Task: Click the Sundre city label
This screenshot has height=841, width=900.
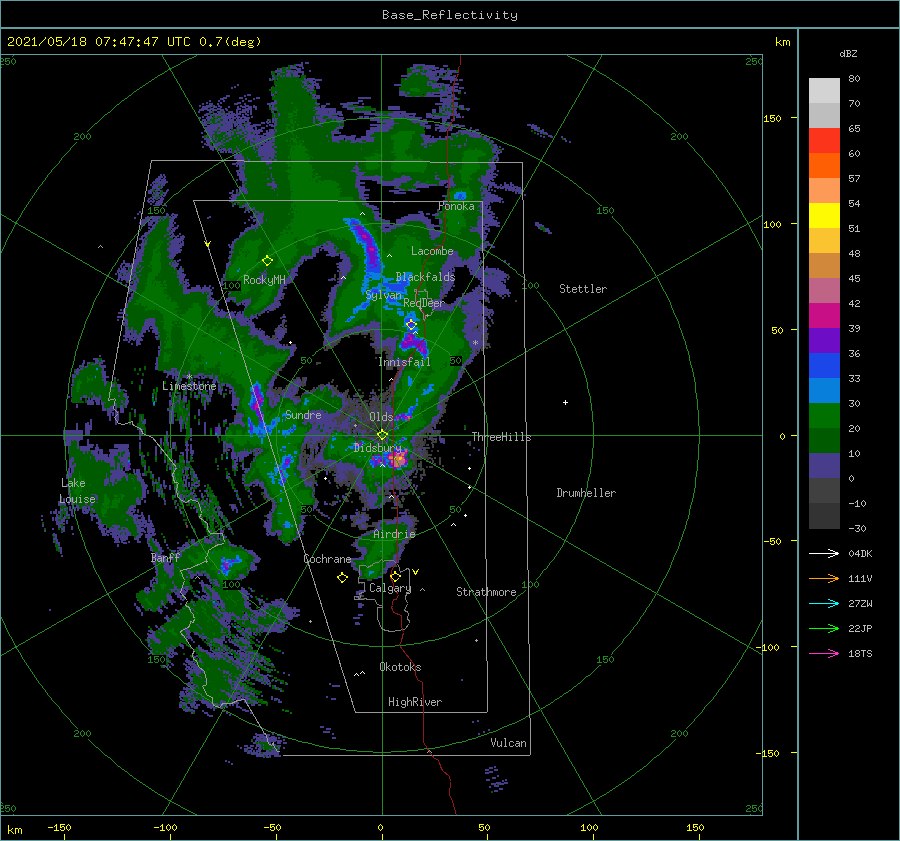Action: pyautogui.click(x=303, y=414)
